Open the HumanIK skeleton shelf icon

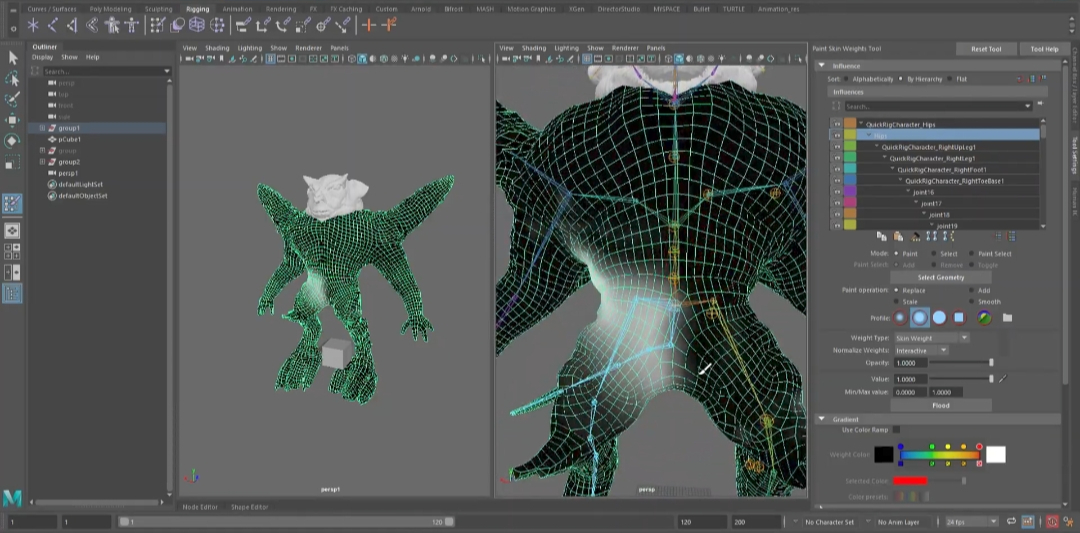132,25
